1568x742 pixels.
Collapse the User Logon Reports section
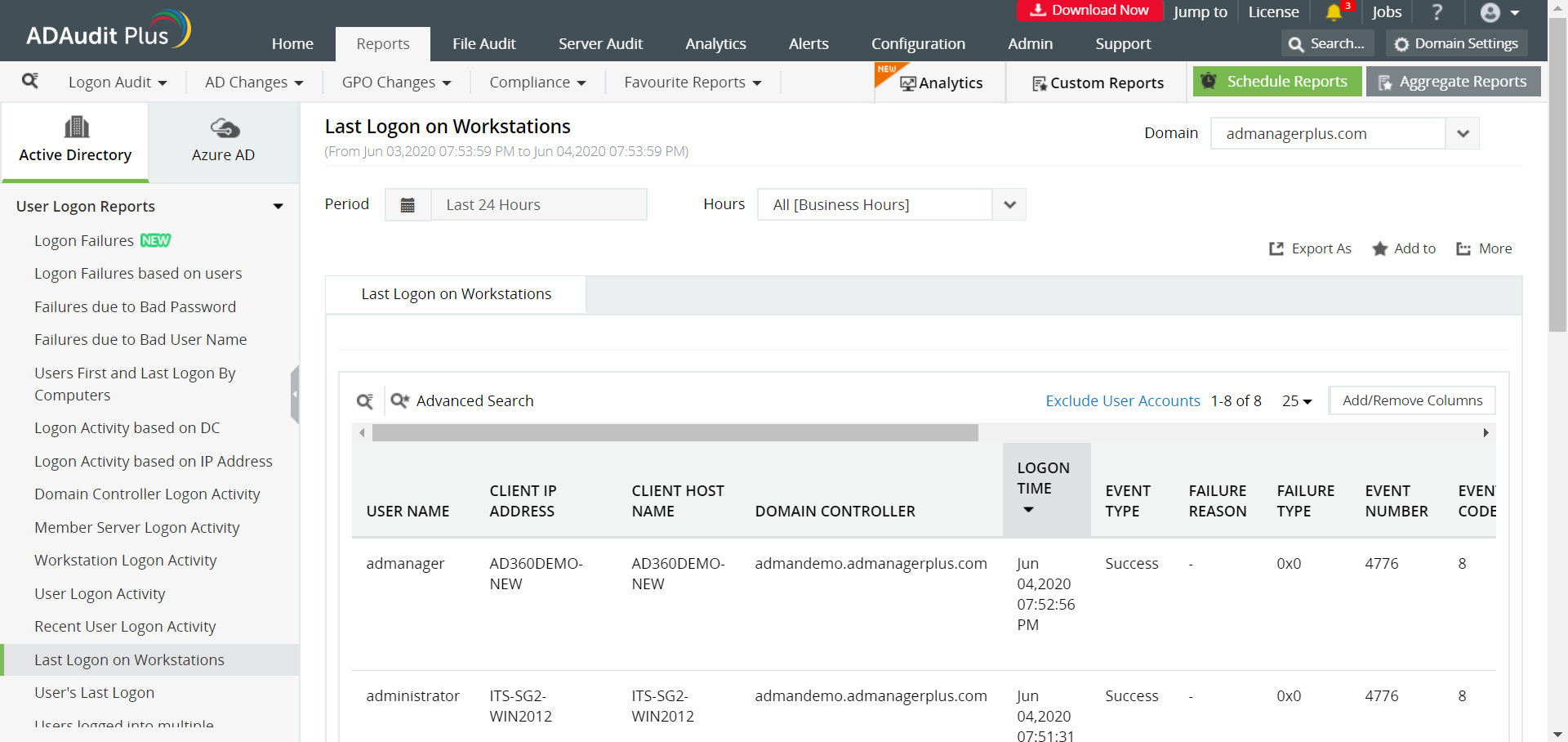278,206
